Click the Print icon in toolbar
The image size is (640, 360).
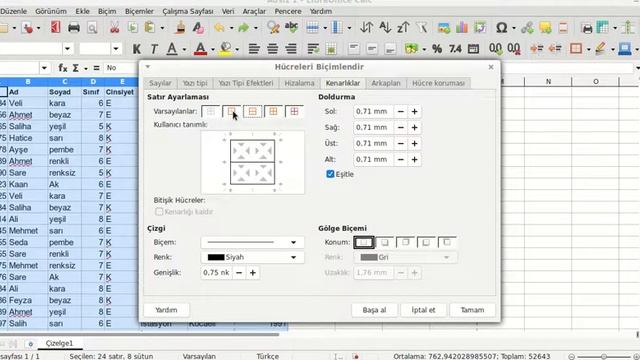[74, 28]
